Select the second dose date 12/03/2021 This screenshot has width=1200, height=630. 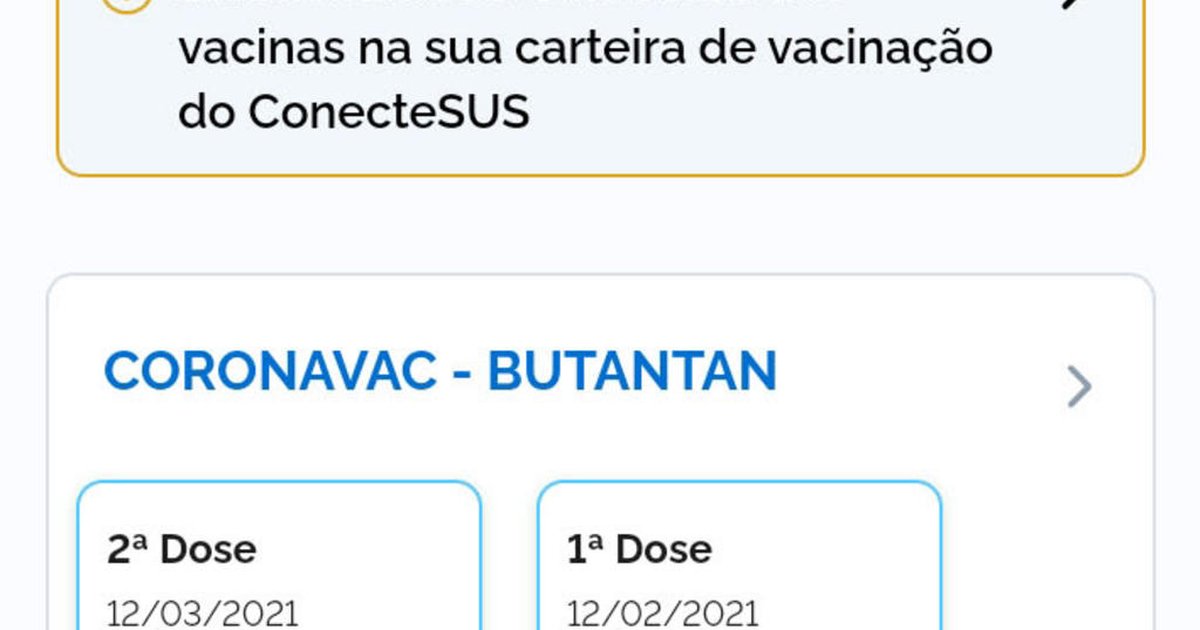pos(202,613)
